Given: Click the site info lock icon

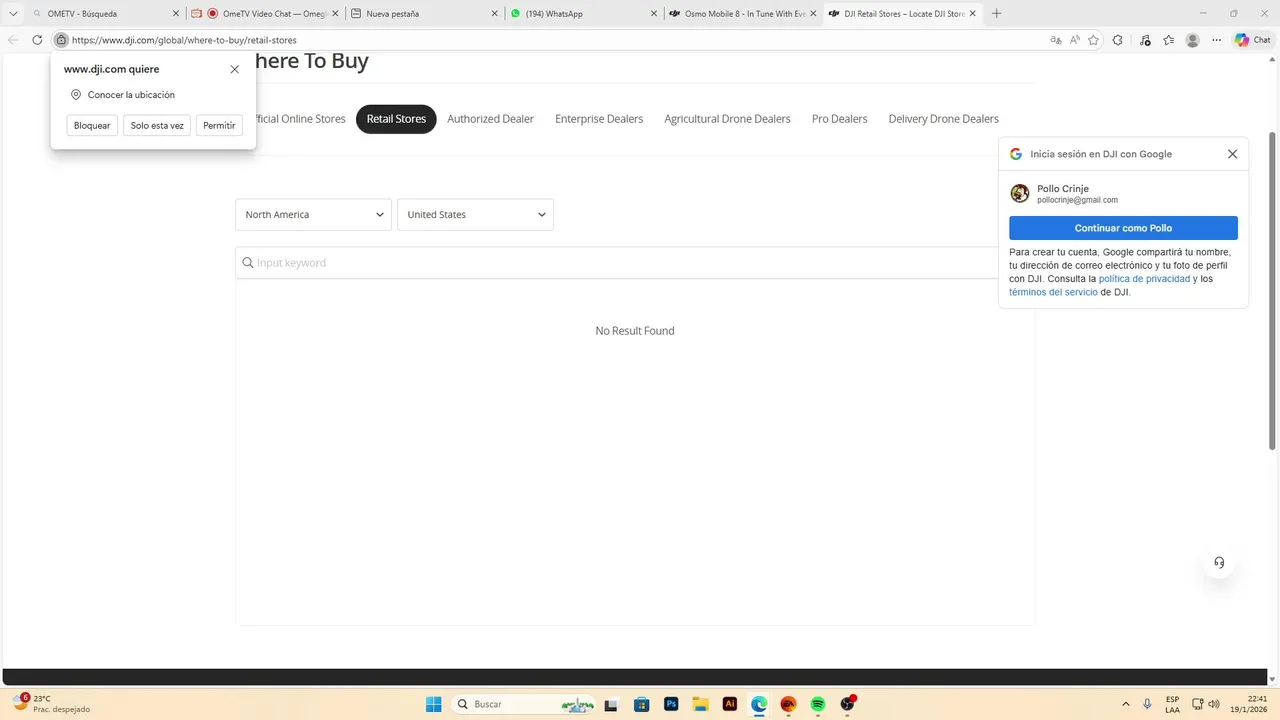Looking at the screenshot, I should click(x=61, y=40).
